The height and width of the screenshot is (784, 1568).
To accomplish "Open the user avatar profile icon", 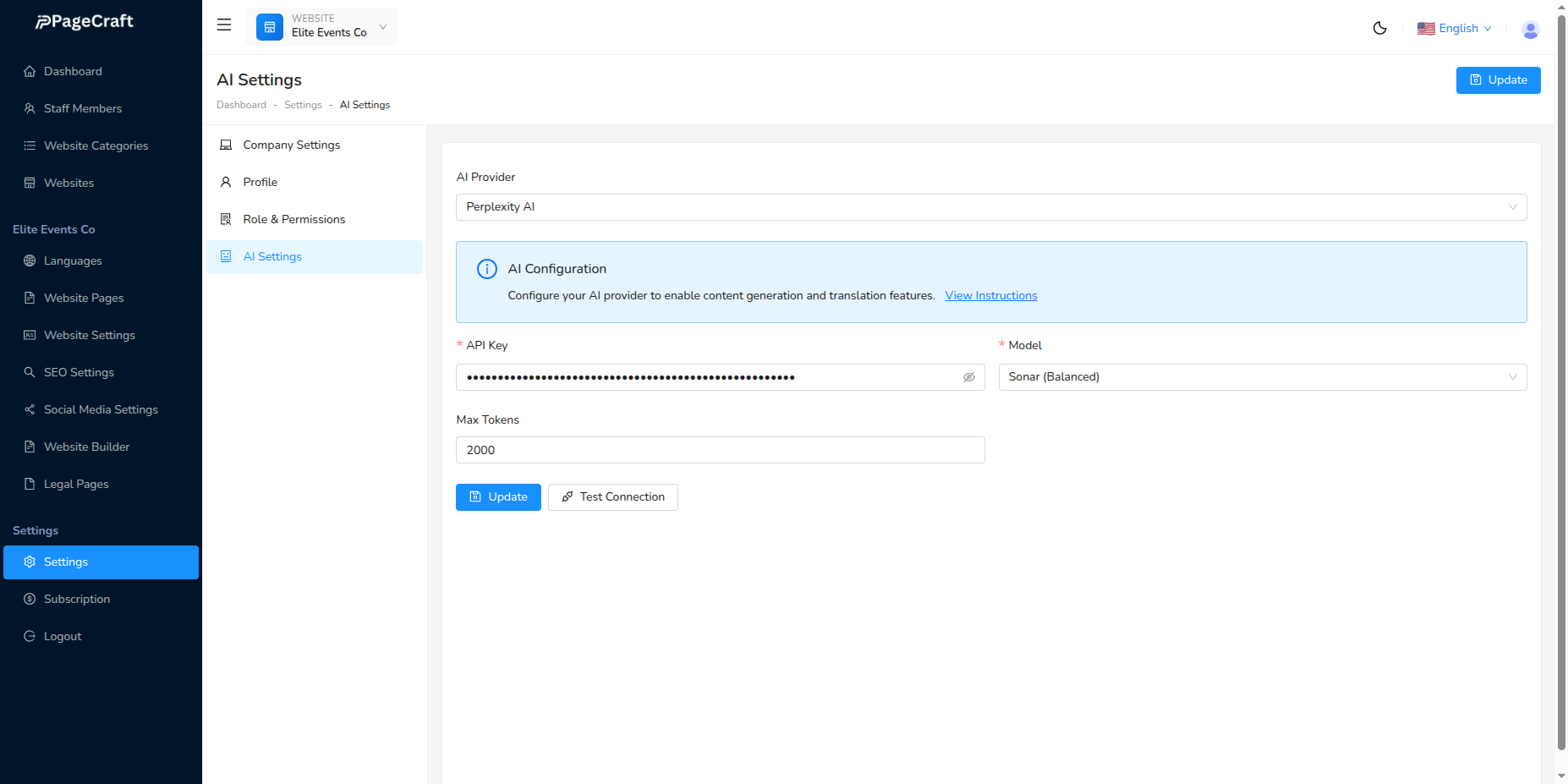I will click(1530, 30).
